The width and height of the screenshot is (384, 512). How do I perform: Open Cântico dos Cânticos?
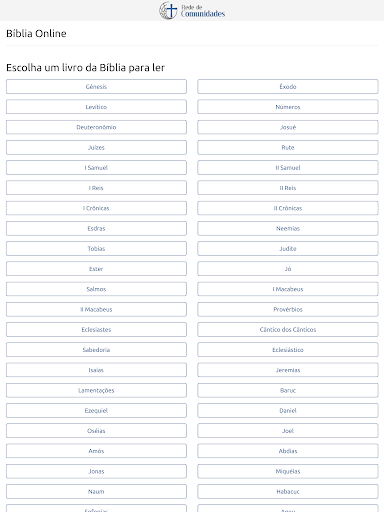288,330
